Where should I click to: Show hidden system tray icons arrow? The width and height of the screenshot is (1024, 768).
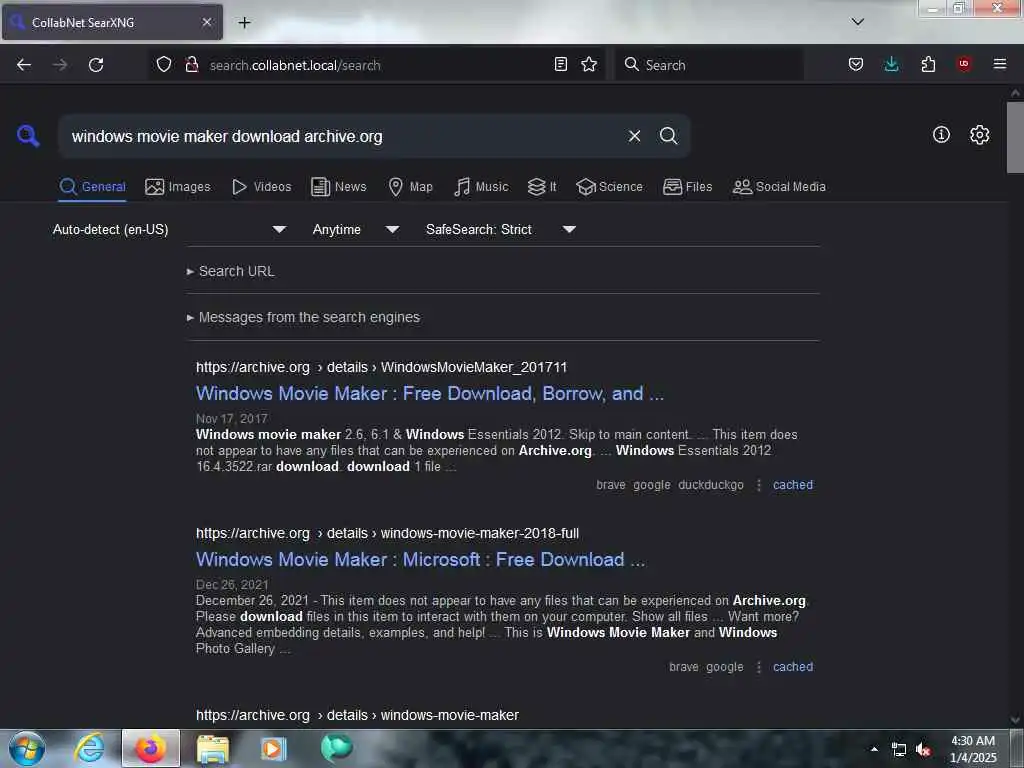pos(874,749)
